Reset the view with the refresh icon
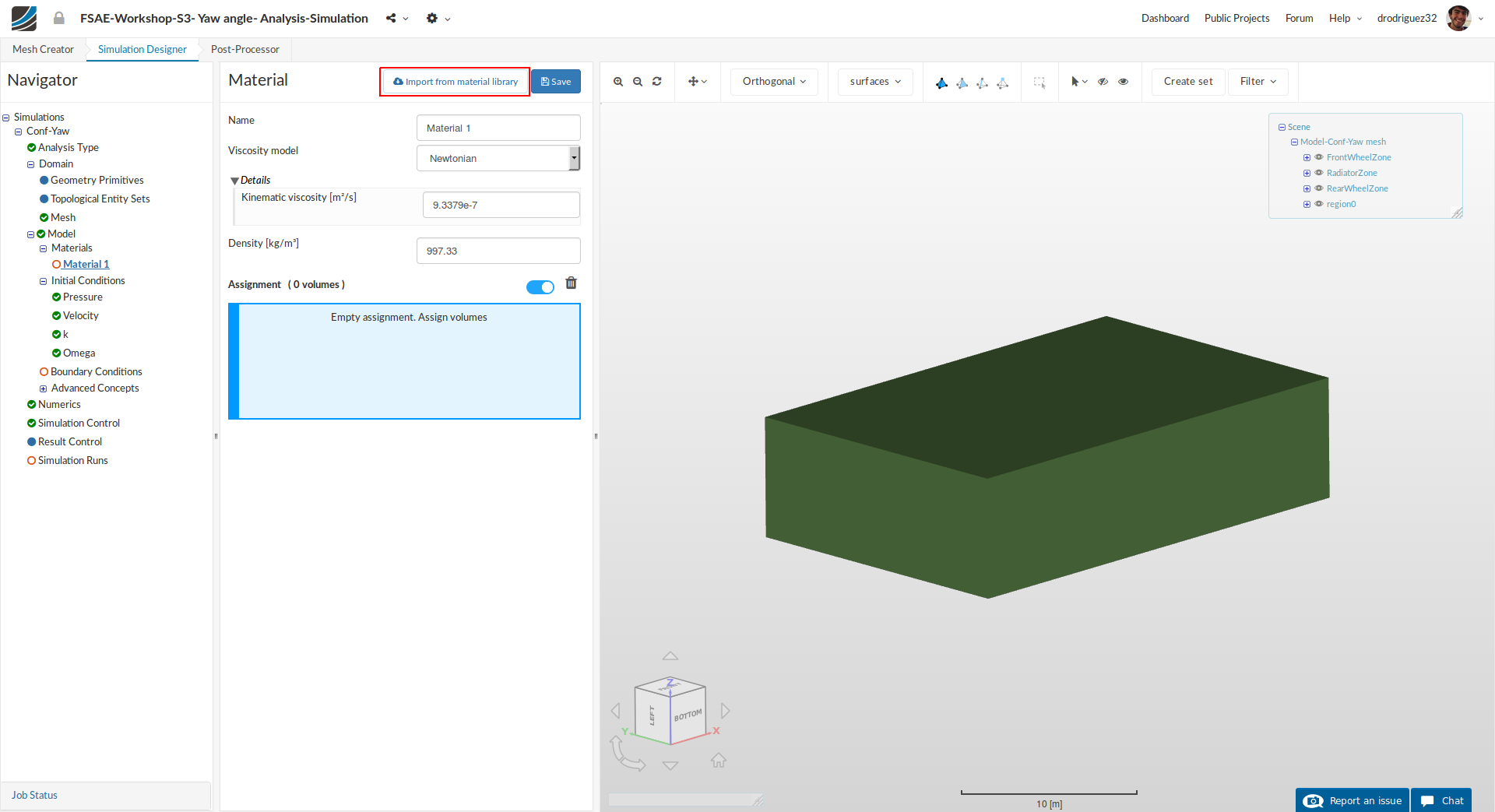The width and height of the screenshot is (1495, 812). tap(657, 82)
